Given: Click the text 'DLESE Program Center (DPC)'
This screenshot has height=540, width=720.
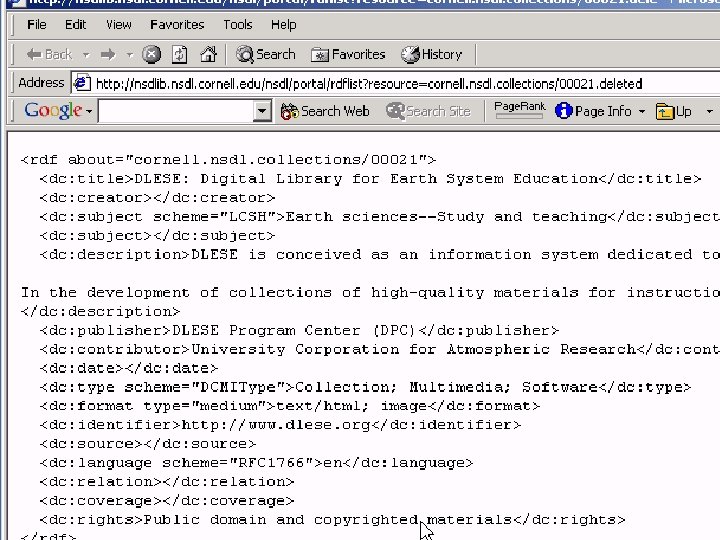Looking at the screenshot, I should click(294, 330).
